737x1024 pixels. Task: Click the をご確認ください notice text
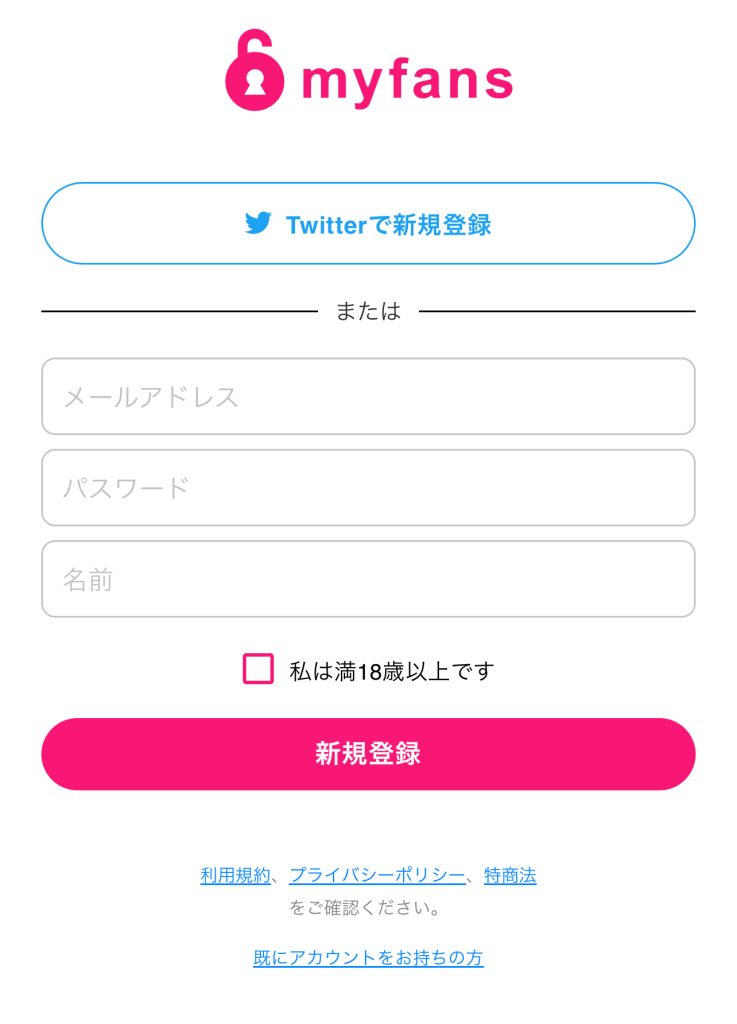coord(366,909)
